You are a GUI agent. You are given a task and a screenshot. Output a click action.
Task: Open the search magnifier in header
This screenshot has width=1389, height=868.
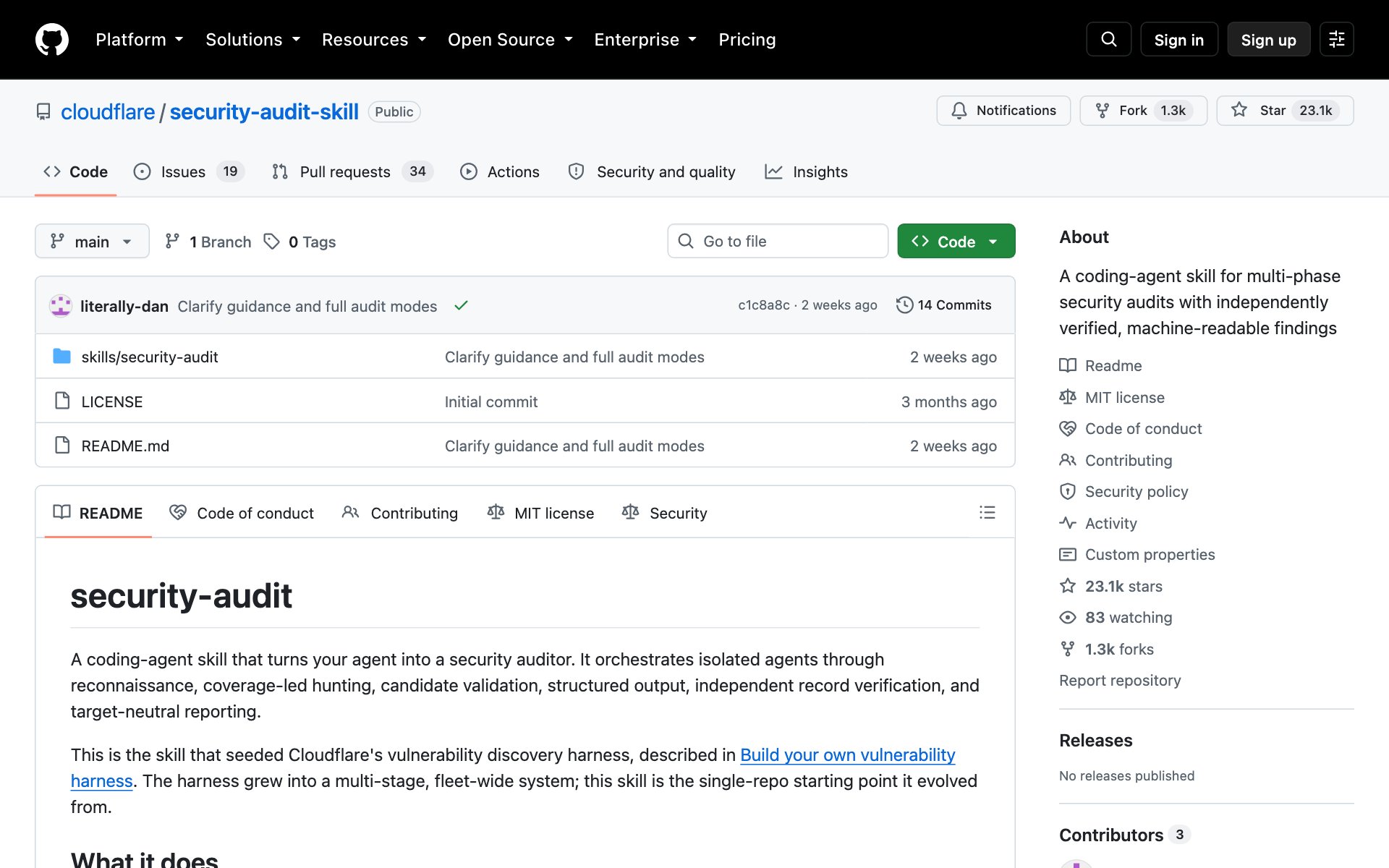(1108, 39)
